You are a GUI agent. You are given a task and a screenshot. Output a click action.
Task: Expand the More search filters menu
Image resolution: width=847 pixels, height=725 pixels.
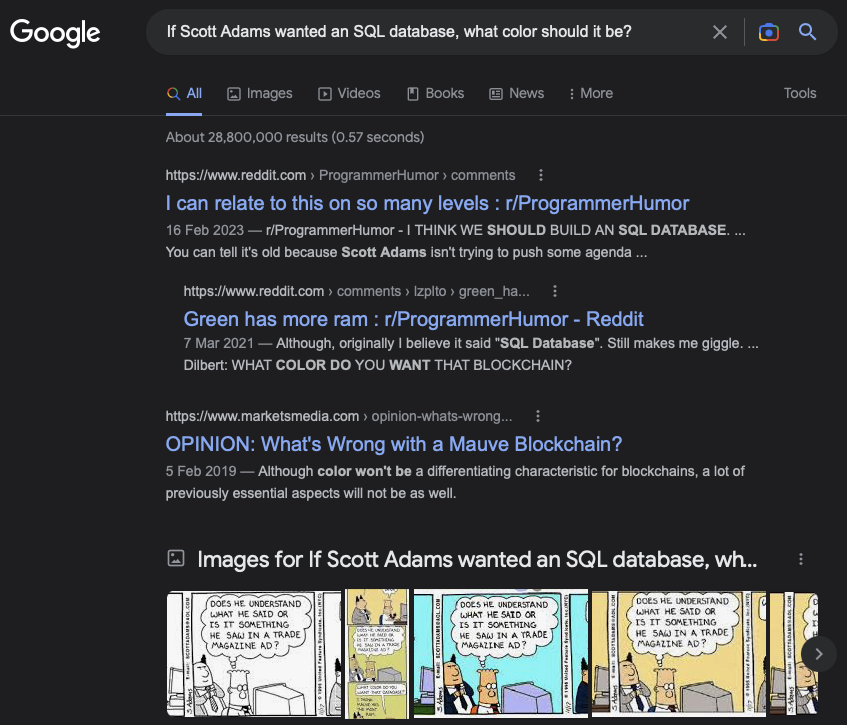(590, 93)
